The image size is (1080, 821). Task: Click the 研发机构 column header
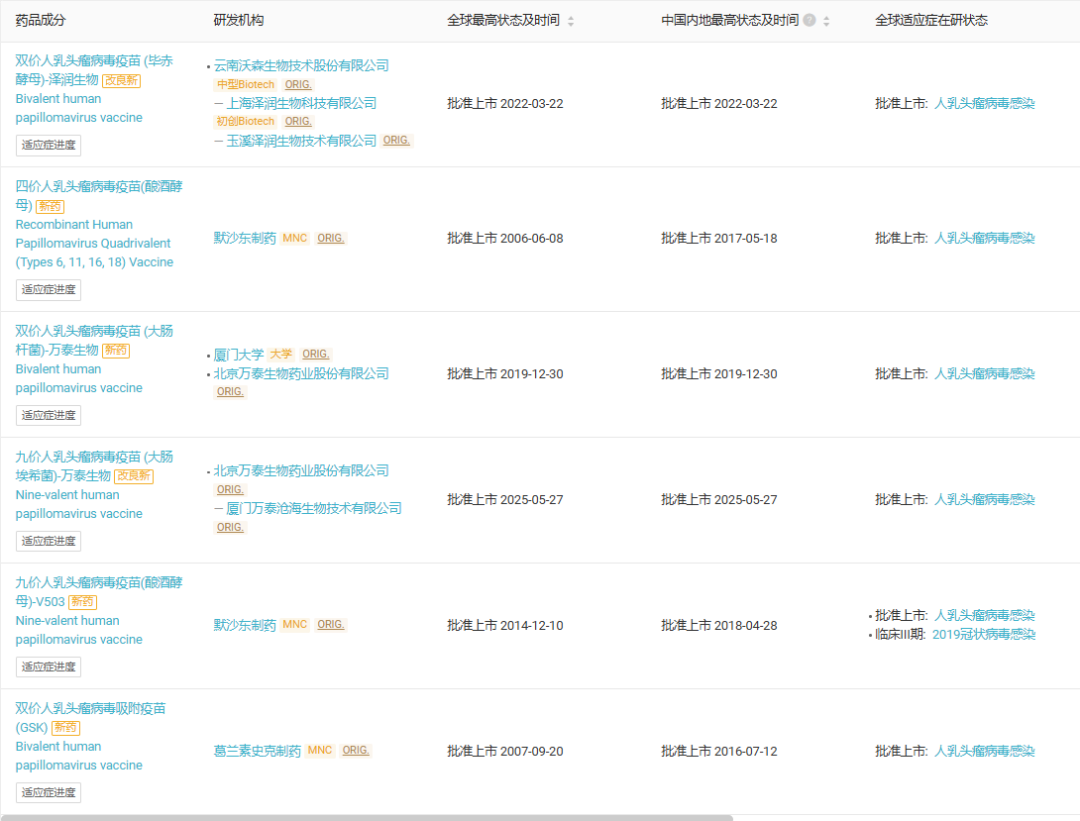coord(238,21)
